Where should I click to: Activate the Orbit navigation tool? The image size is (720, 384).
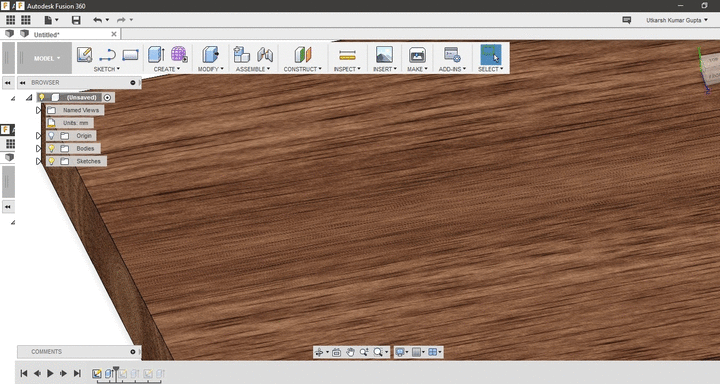pos(319,352)
